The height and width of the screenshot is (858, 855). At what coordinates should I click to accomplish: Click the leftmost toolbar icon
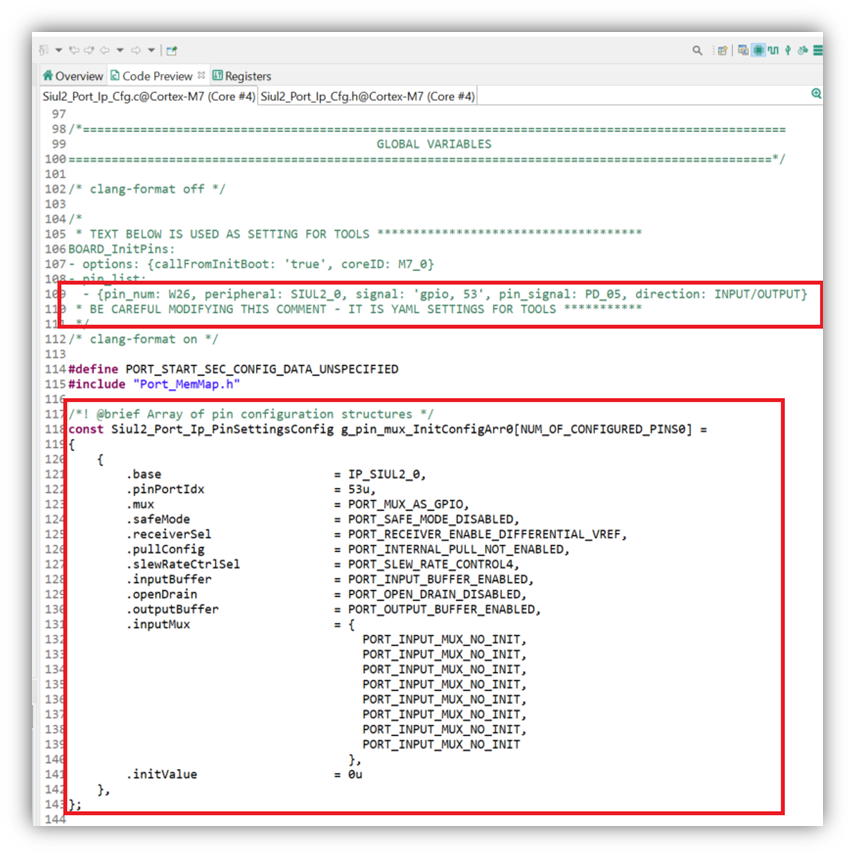tap(44, 50)
